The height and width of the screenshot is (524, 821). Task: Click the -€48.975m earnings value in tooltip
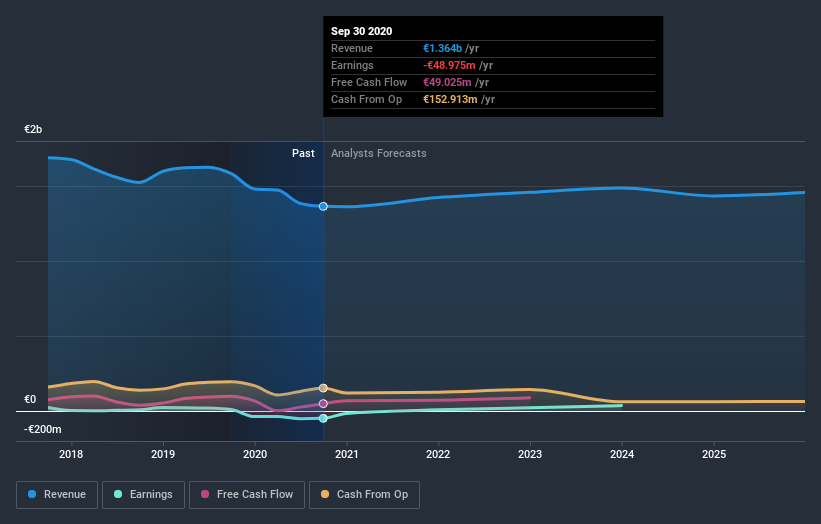pos(449,65)
